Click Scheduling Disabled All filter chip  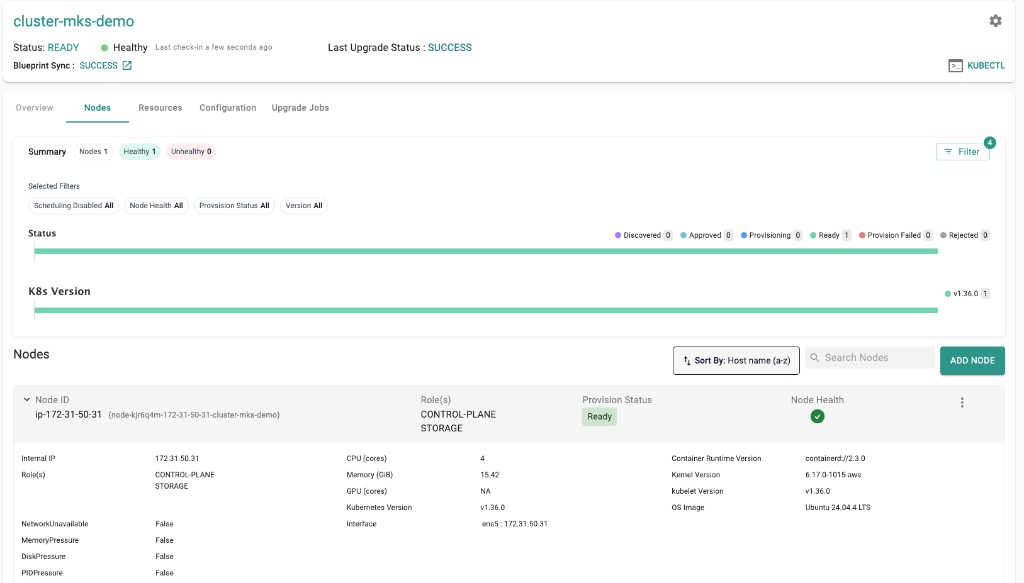click(x=73, y=206)
